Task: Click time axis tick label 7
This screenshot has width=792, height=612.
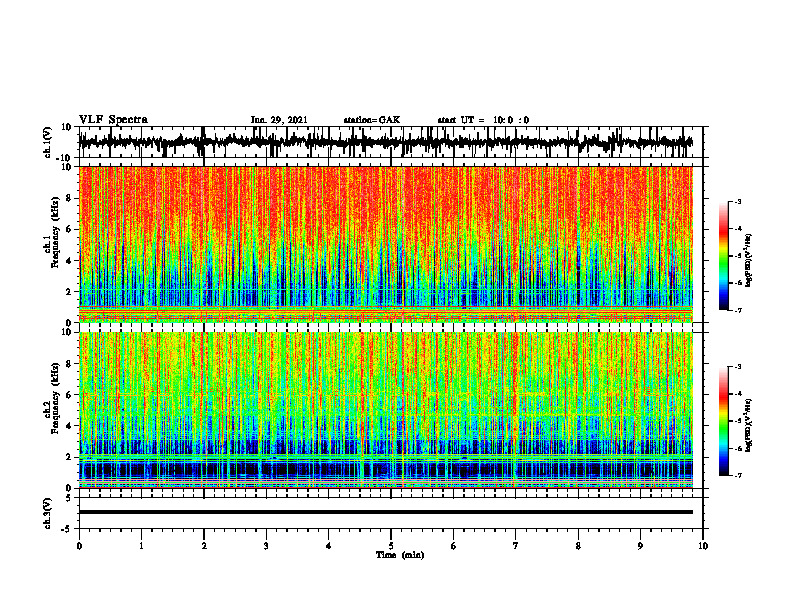Action: (x=516, y=546)
